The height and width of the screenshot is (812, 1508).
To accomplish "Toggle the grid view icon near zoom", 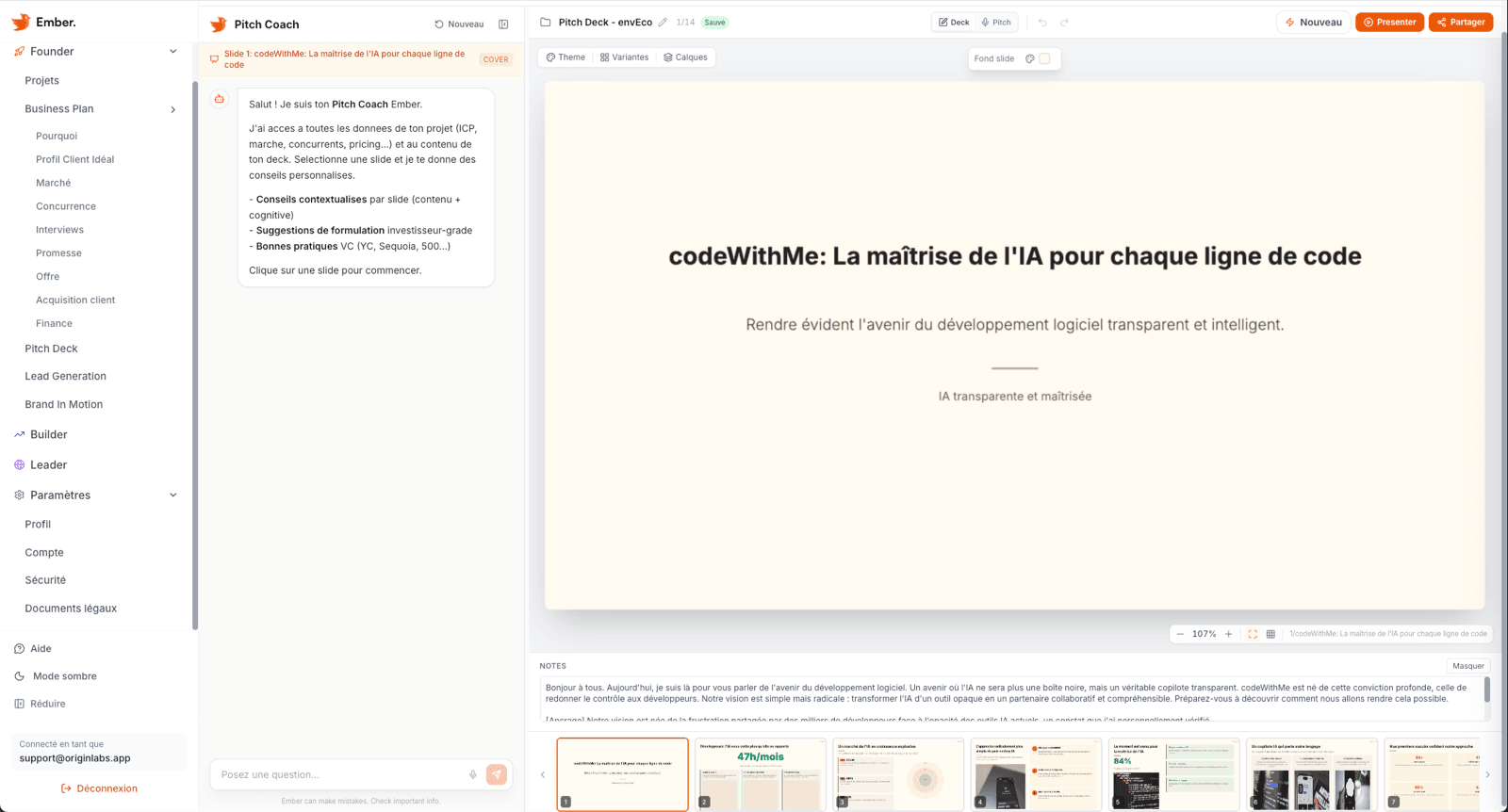I will tap(1270, 634).
